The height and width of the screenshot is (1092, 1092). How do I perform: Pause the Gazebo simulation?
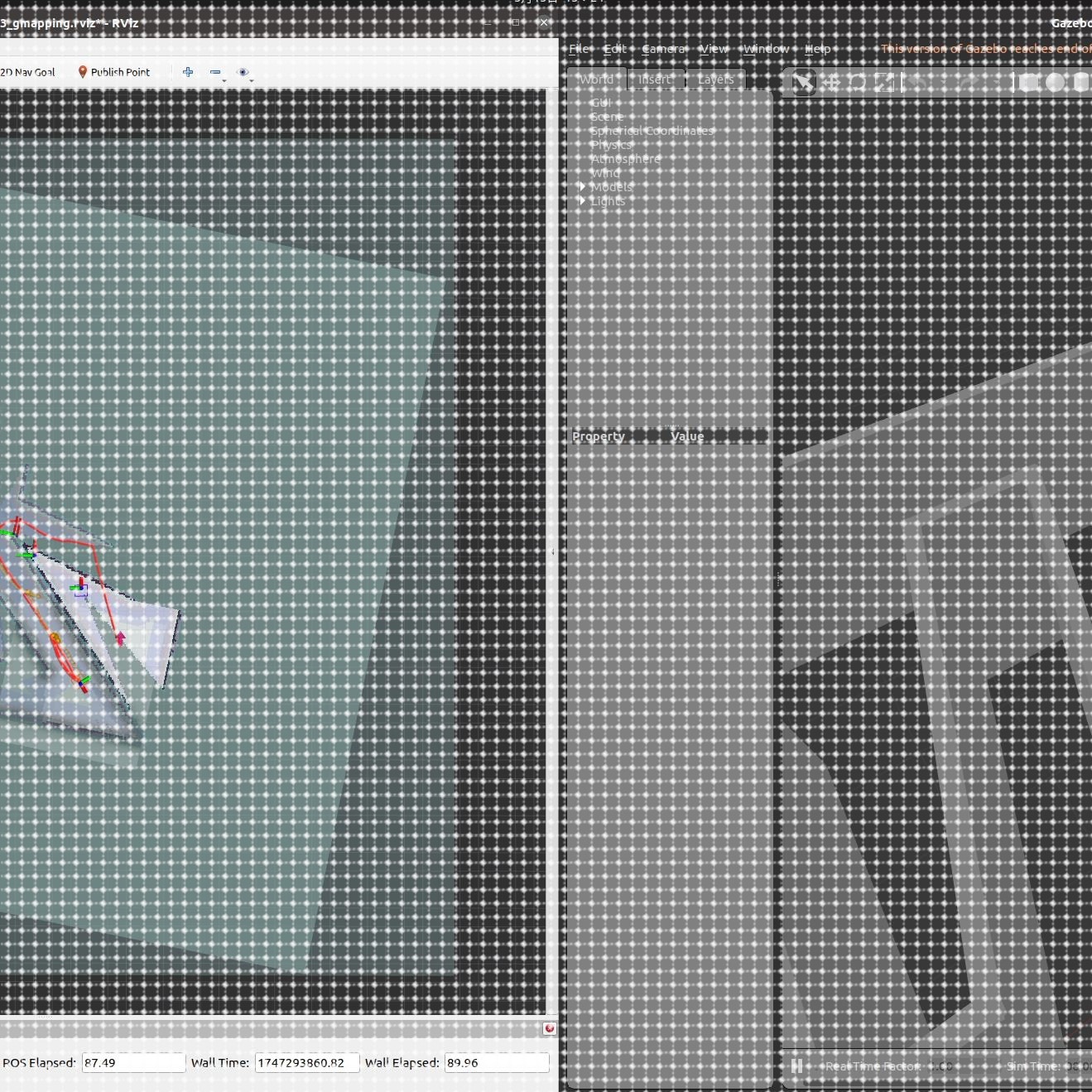pos(796,1066)
